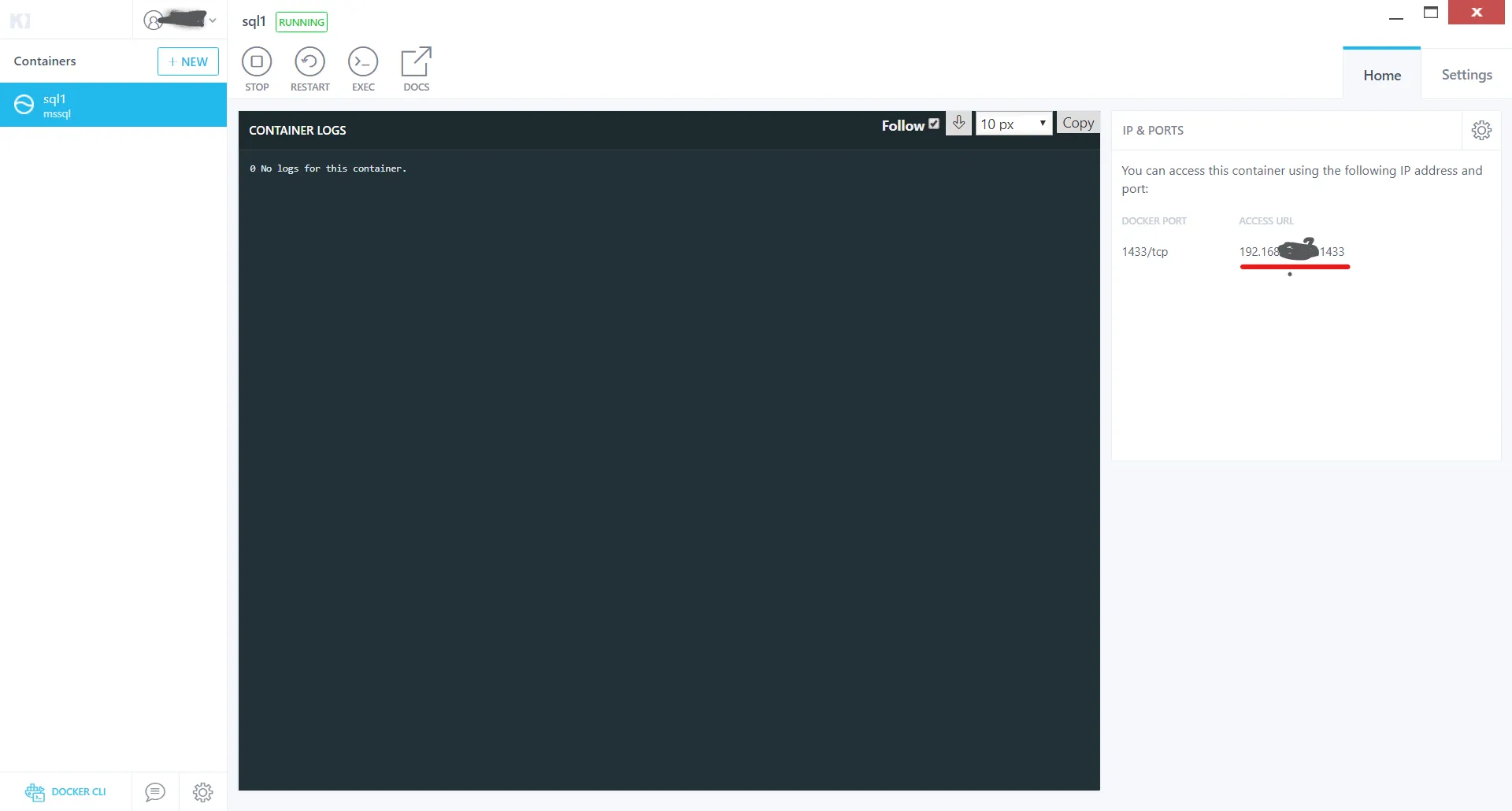The width and height of the screenshot is (1512, 811).
Task: Toggle the Follow logs checkbox
Action: click(x=934, y=124)
